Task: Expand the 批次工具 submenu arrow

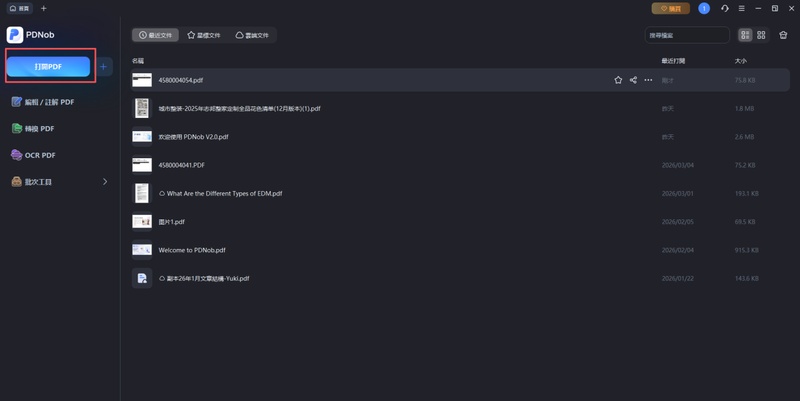Action: (x=105, y=182)
